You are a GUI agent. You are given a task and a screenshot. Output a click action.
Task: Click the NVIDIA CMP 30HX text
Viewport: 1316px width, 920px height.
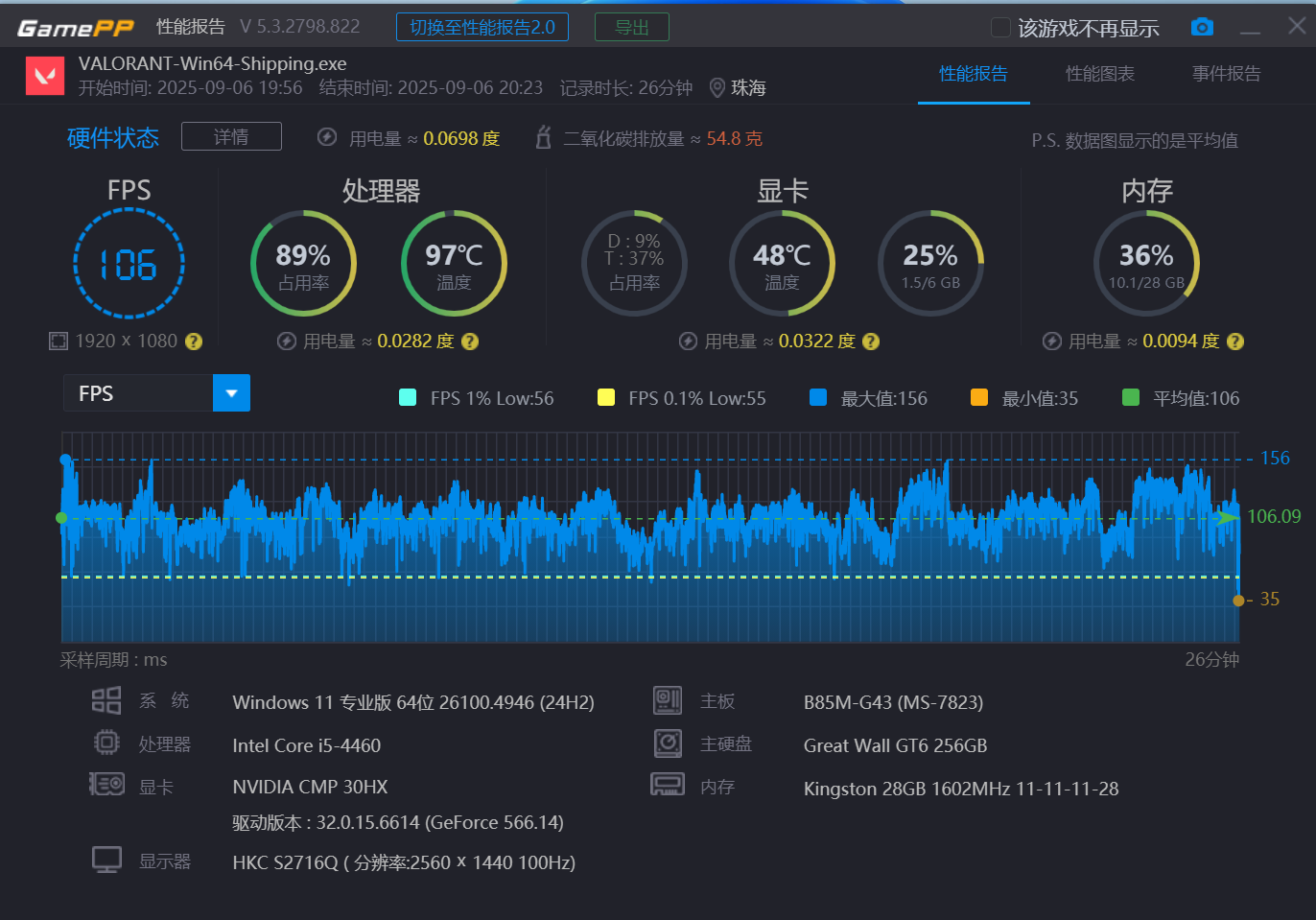[x=310, y=787]
